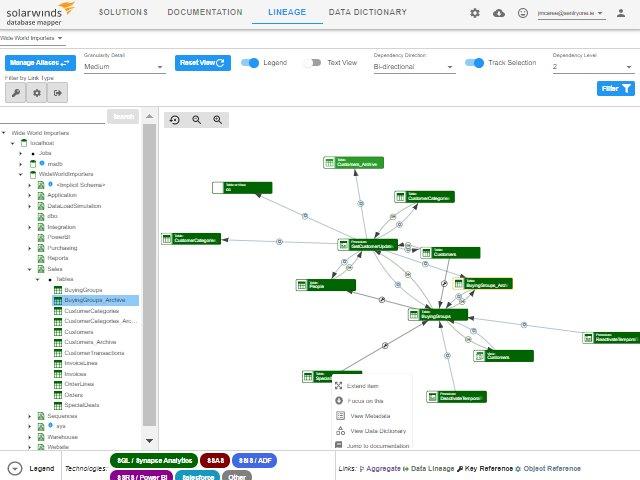
Task: Select the BuyingGroups_Archive graph node
Action: coord(482,284)
